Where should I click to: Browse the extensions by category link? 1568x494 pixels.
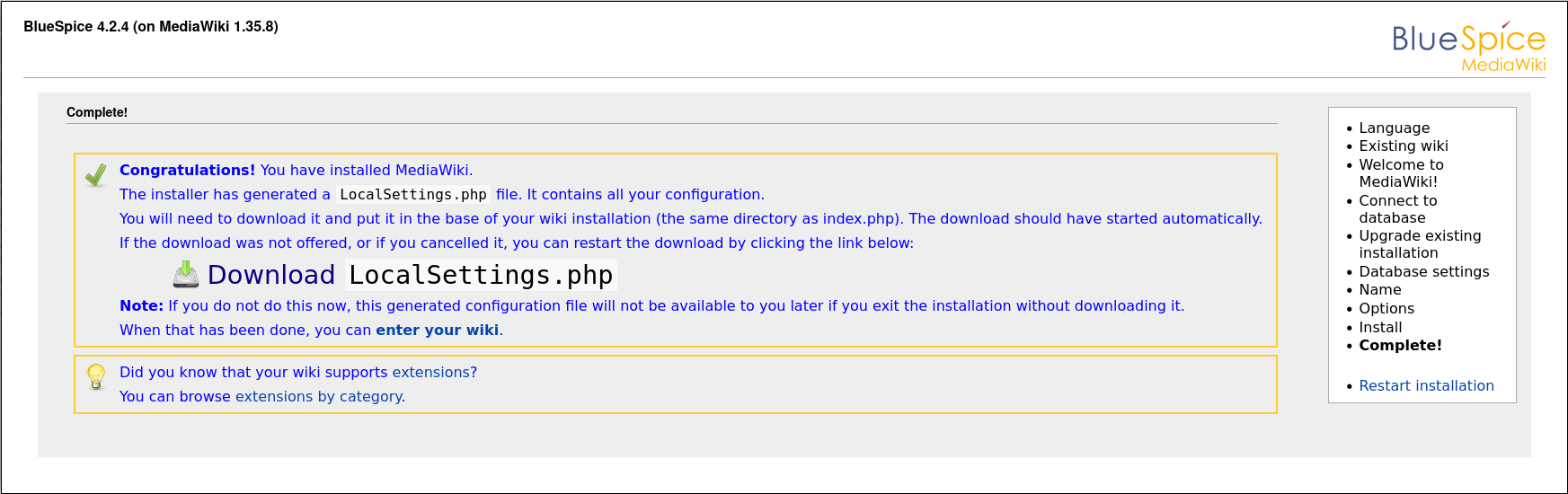[319, 396]
